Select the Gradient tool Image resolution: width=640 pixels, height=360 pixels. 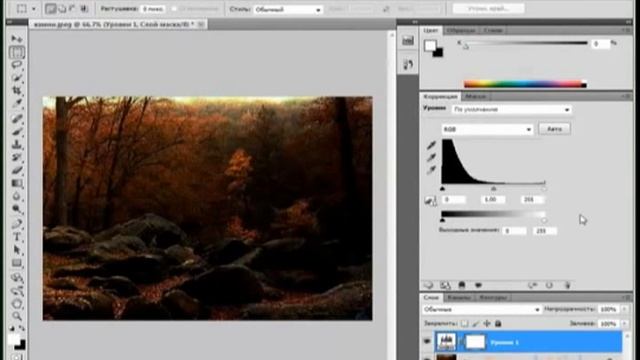point(17,183)
